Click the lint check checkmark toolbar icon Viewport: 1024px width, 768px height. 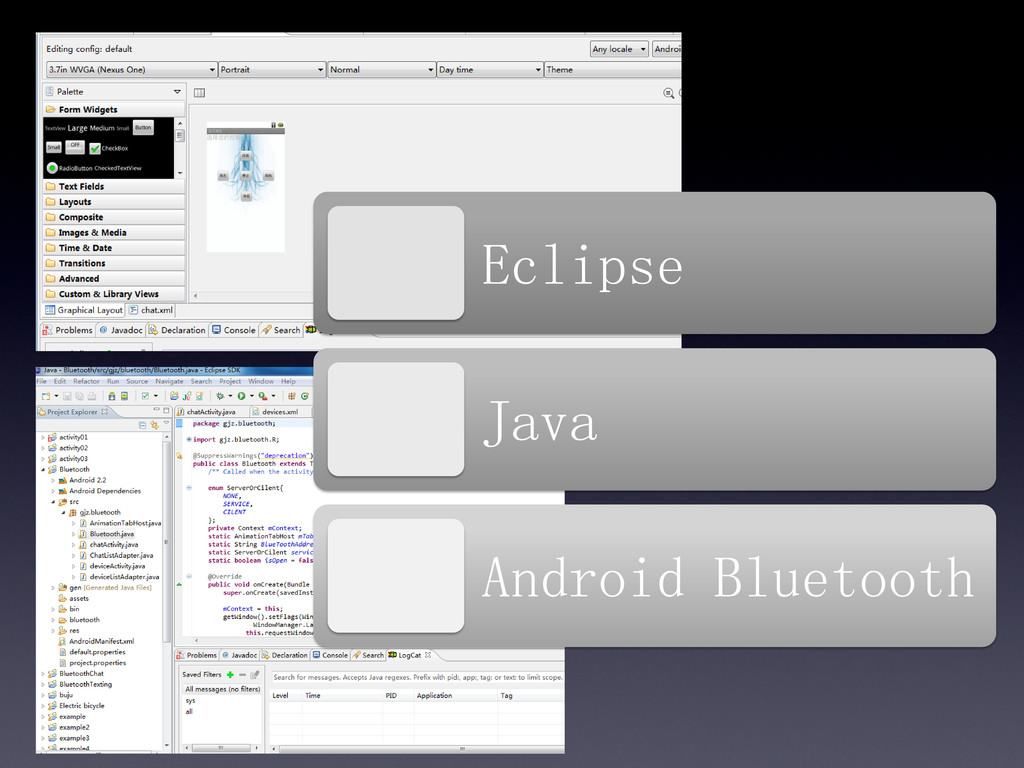coord(146,396)
